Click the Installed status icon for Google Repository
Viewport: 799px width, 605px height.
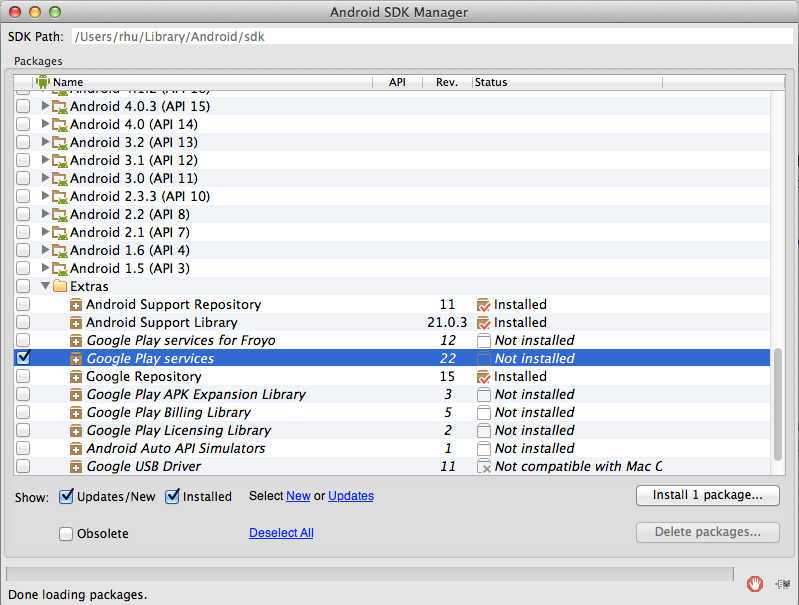483,377
